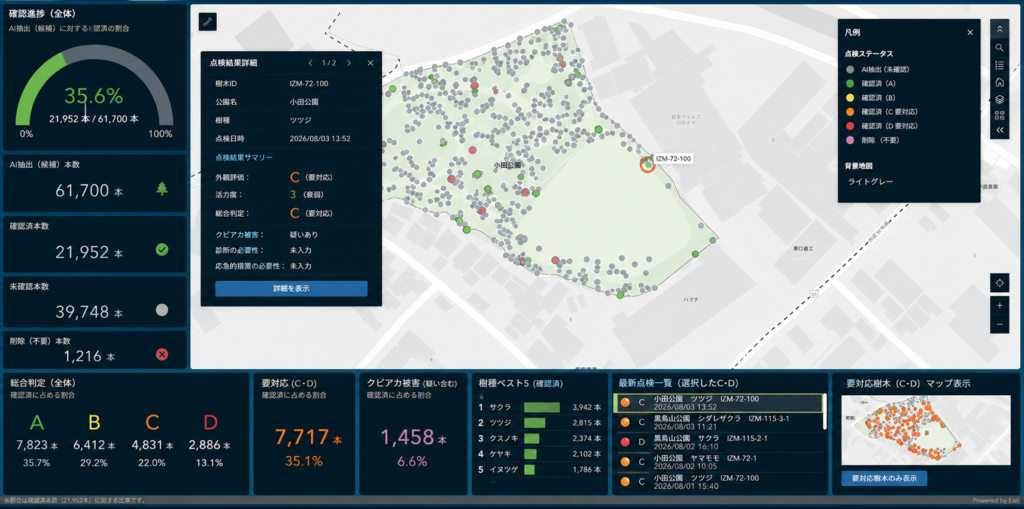Click the ライトグレー basemap entry

click(870, 182)
